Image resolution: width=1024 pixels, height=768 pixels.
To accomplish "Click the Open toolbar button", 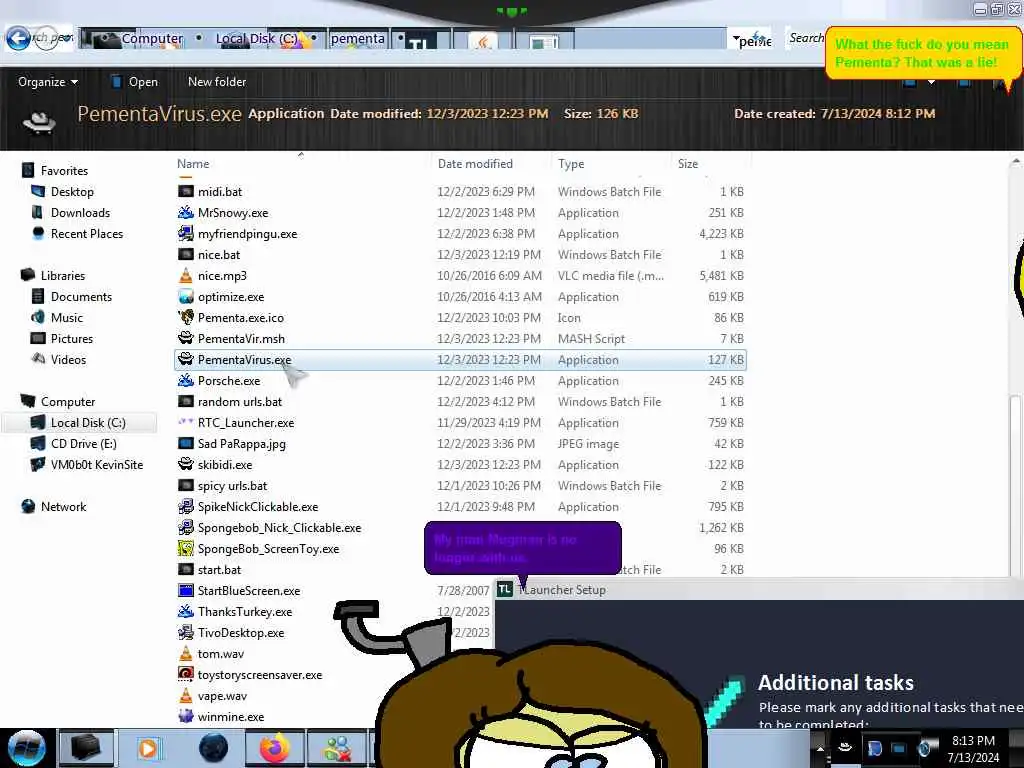I will pos(135,82).
